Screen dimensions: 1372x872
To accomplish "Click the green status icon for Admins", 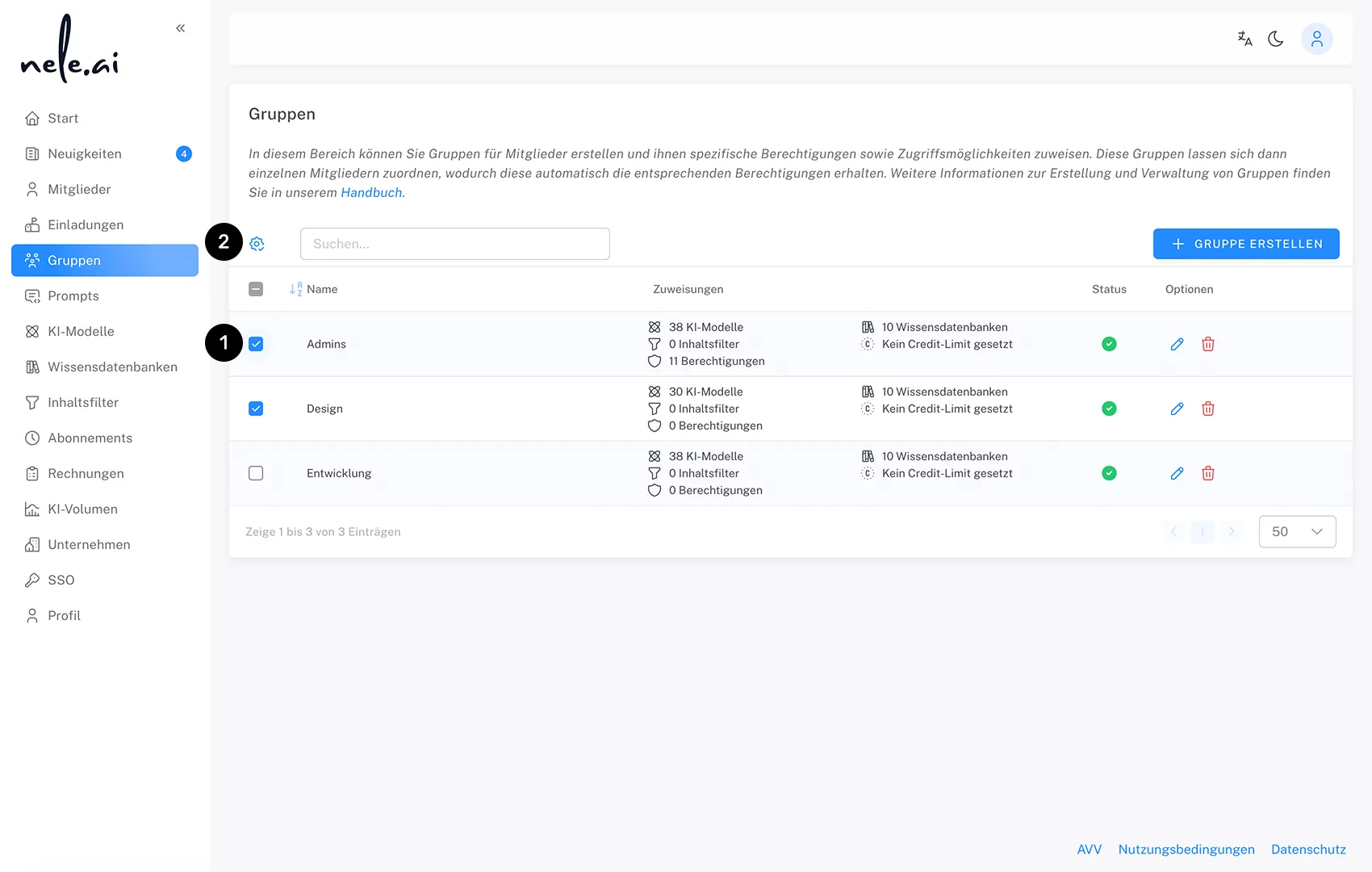I will [1109, 344].
